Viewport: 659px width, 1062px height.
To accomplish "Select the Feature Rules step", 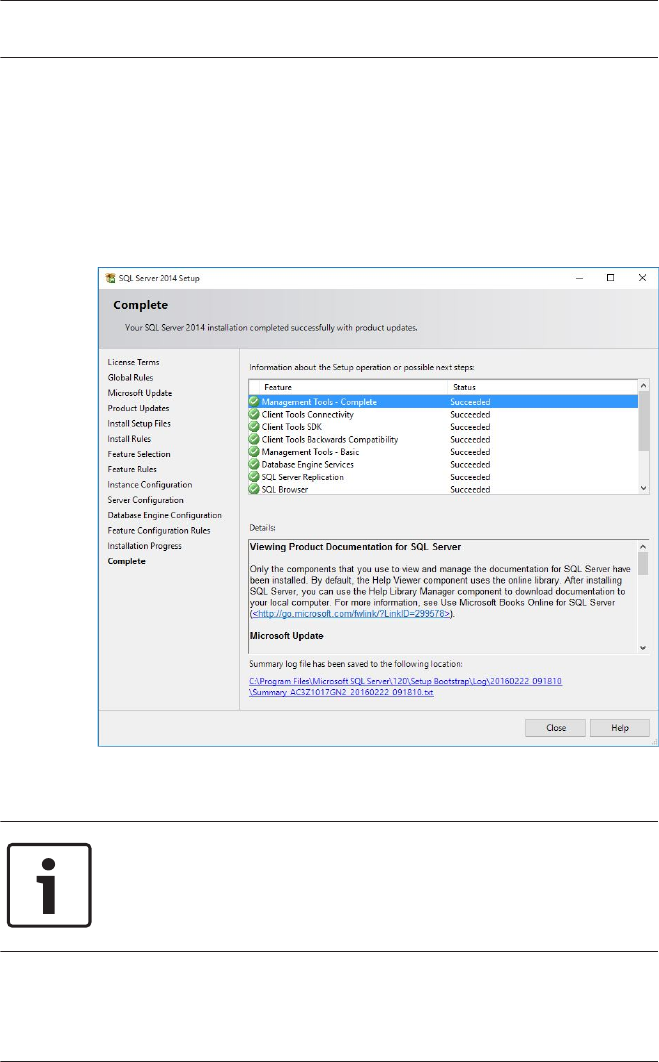I will pyautogui.click(x=132, y=469).
